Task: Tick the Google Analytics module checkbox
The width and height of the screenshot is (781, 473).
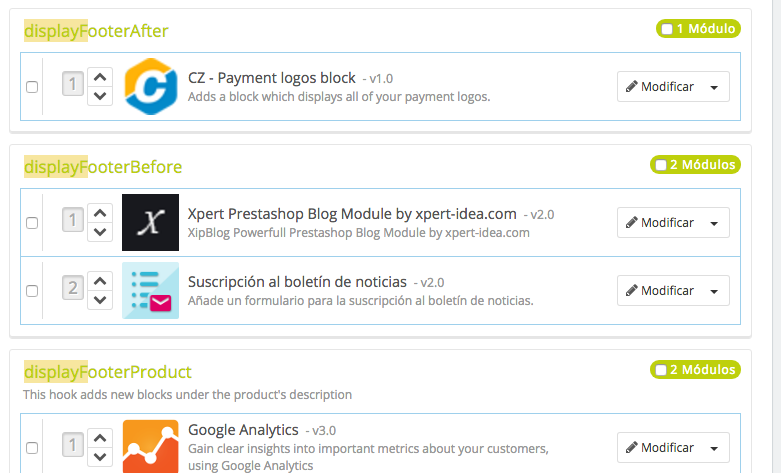Action: pyautogui.click(x=32, y=447)
